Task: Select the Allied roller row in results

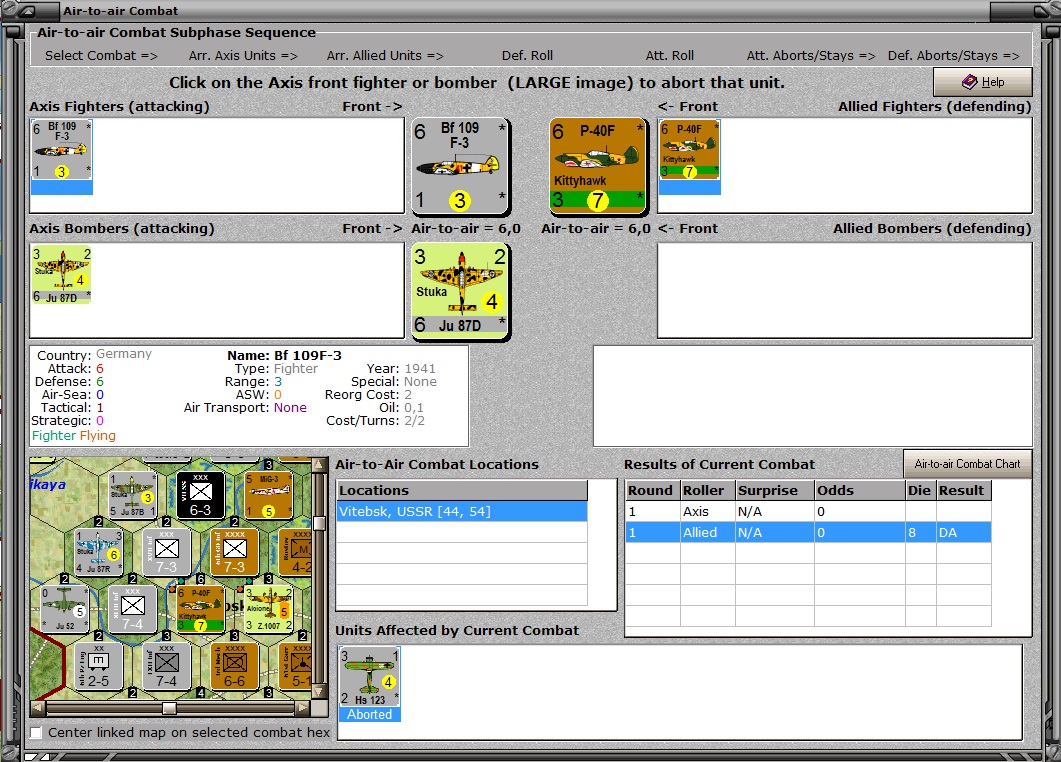Action: (809, 533)
